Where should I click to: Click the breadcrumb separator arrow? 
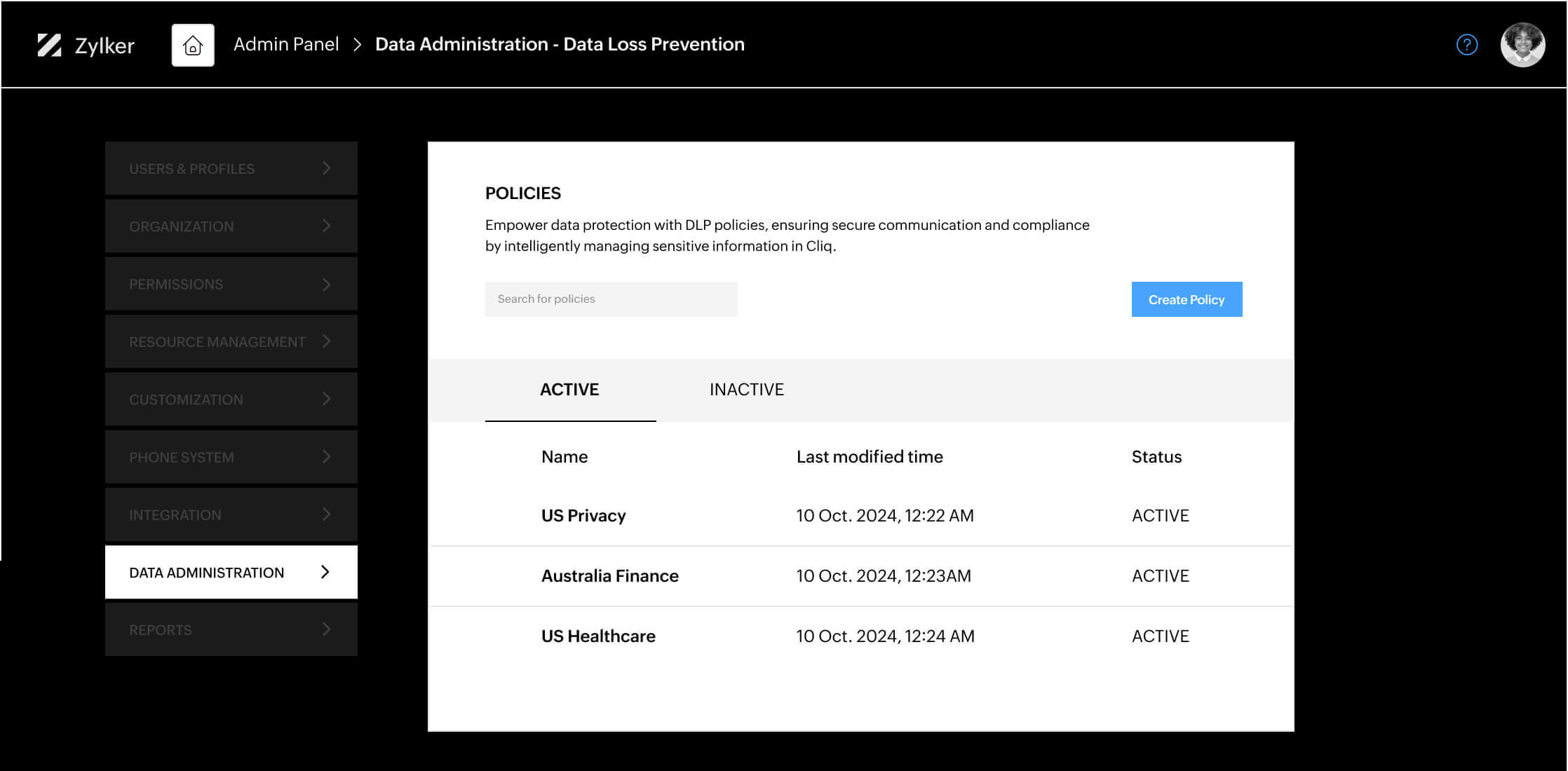(358, 45)
